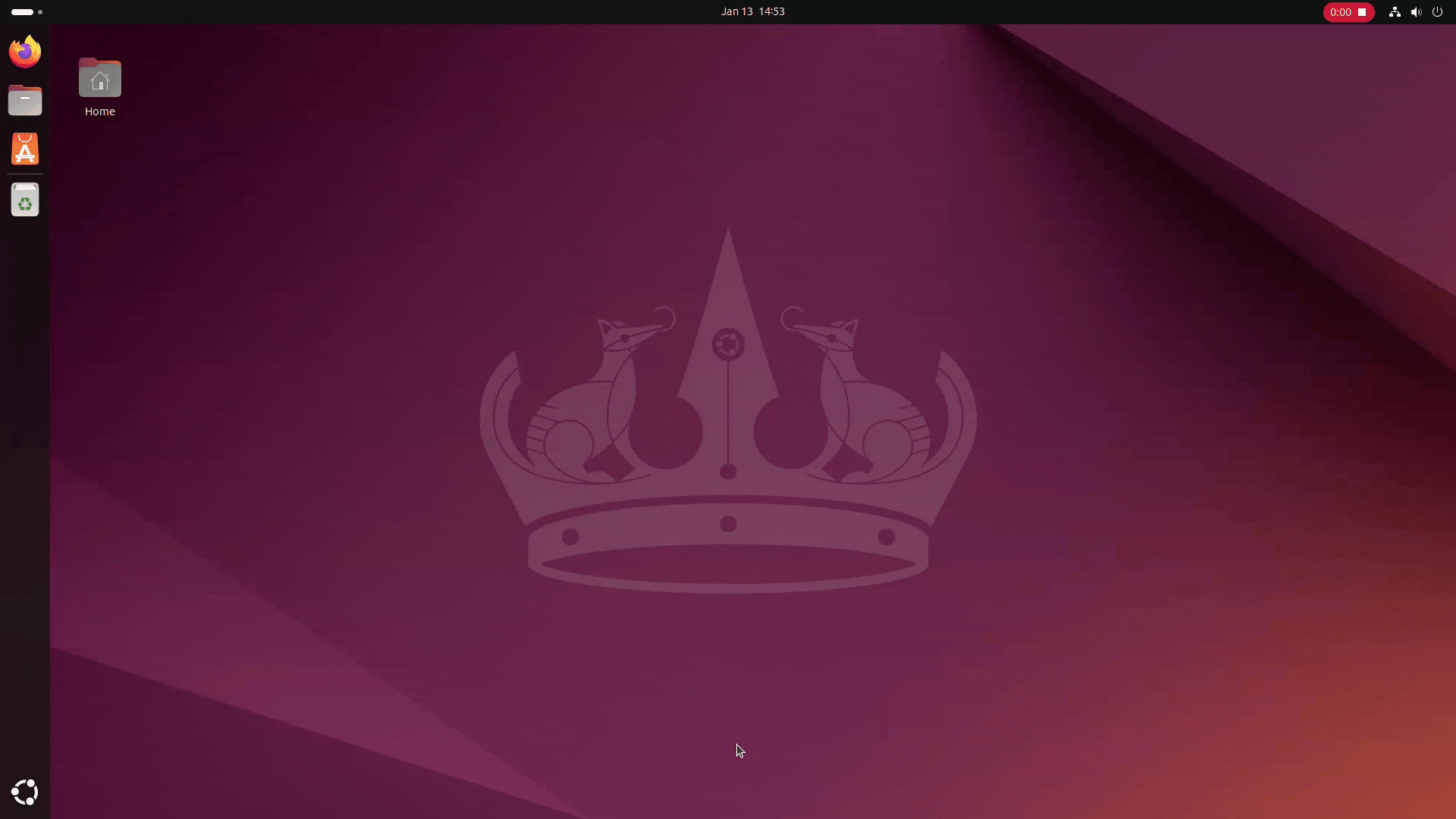Open the volume speaker icon
This screenshot has width=1456, height=819.
click(x=1416, y=12)
